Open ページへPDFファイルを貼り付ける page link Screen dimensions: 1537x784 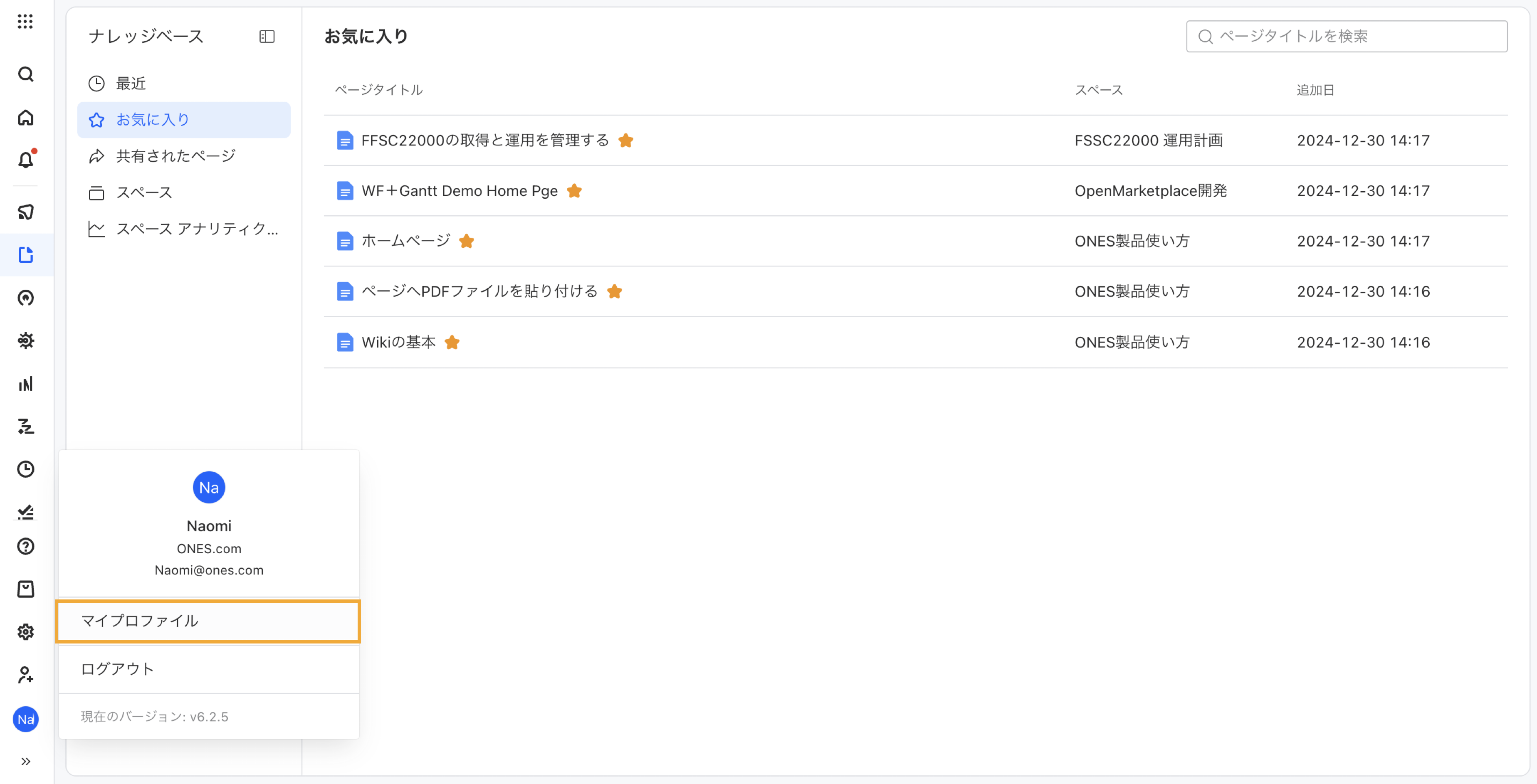tap(479, 291)
